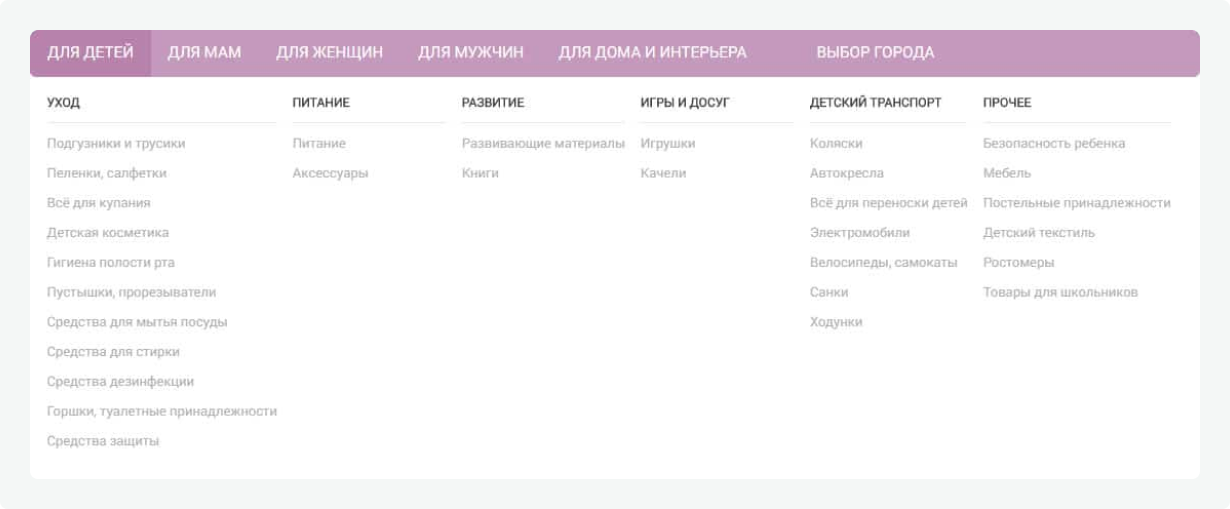Open the Аксессуары link under Питание
Screen dimensions: 1230x509
point(330,174)
